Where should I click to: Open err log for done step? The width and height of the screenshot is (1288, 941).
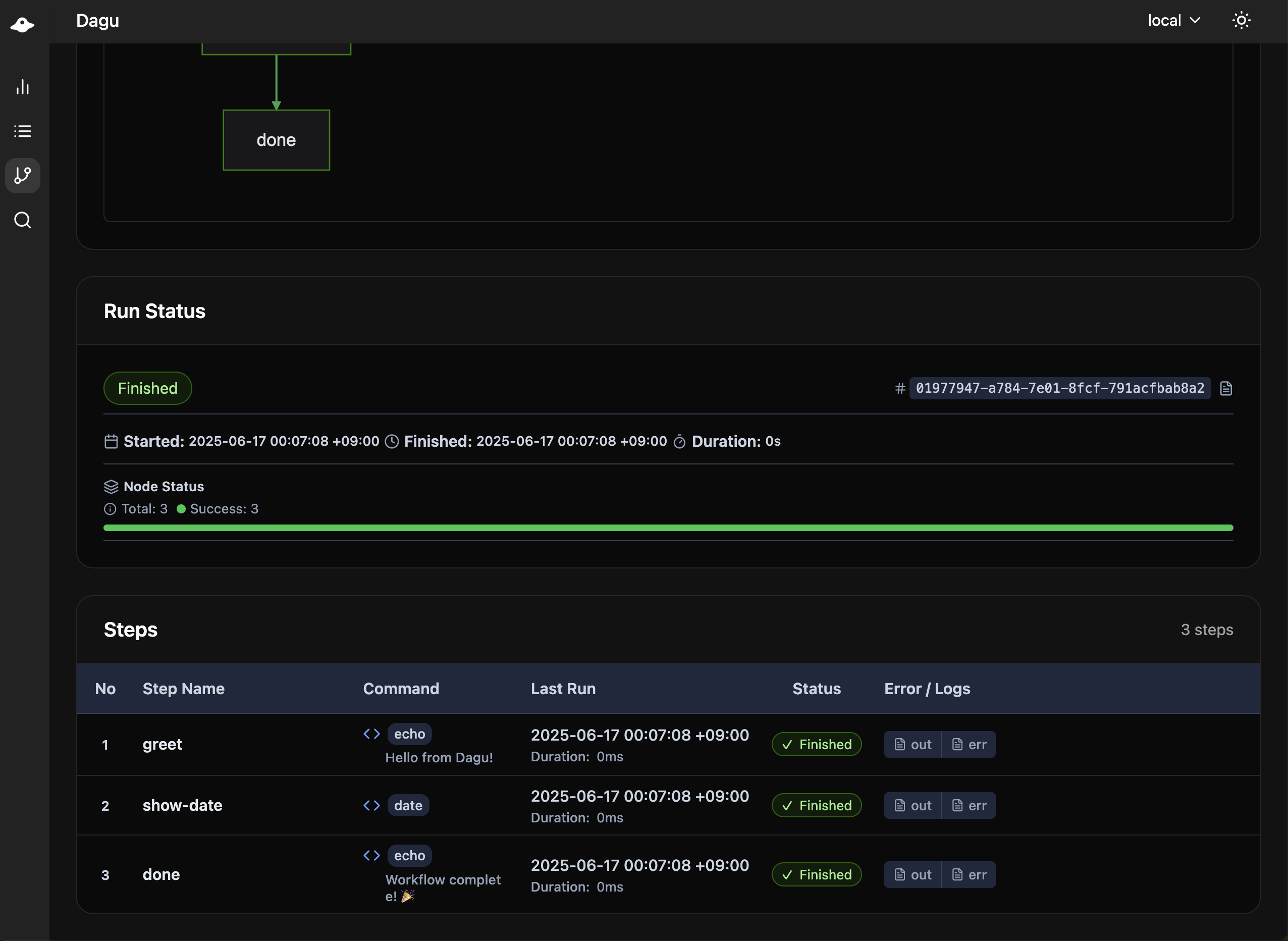coord(969,874)
